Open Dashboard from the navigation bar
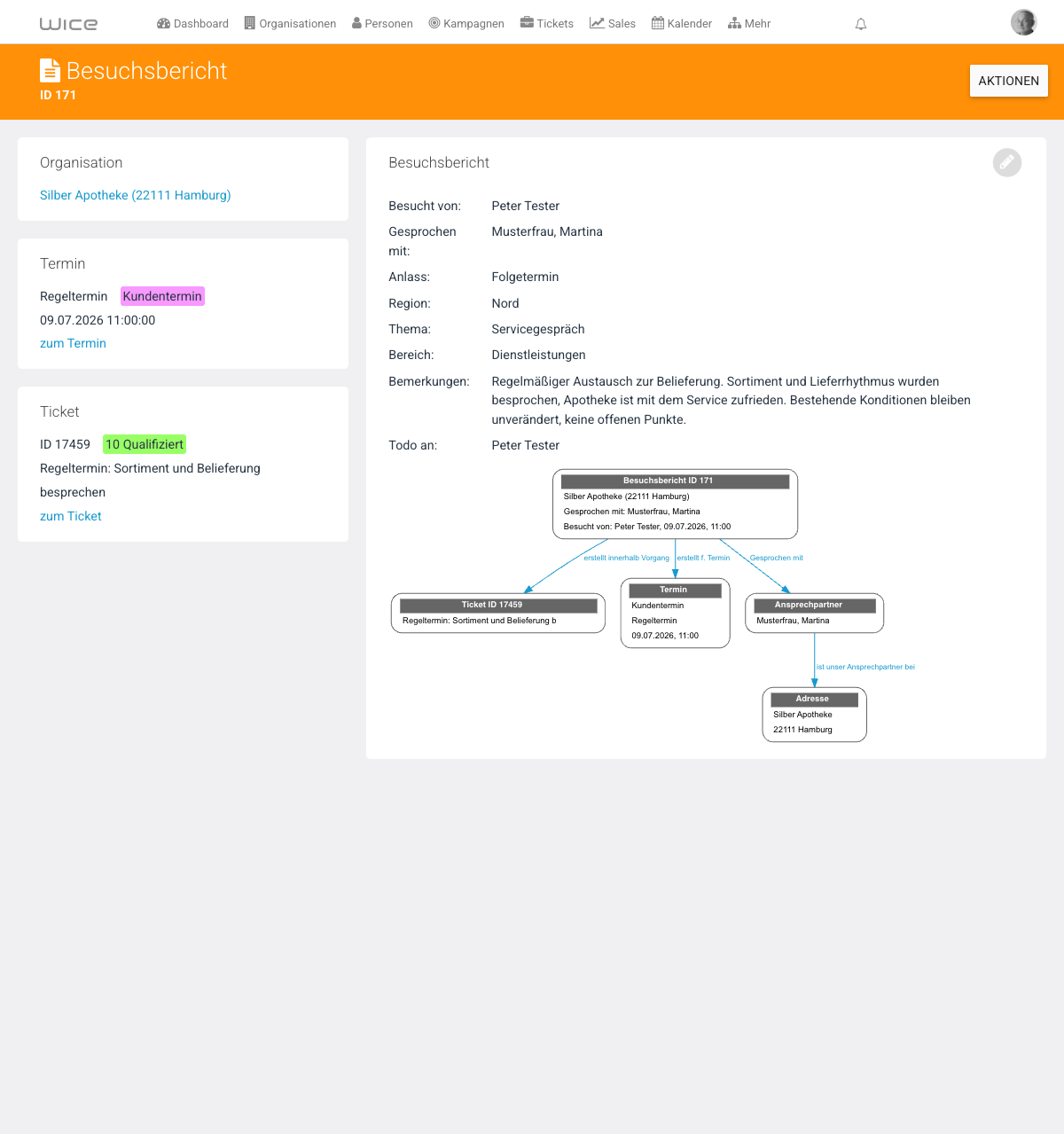This screenshot has height=1134, width=1064. pos(192,24)
